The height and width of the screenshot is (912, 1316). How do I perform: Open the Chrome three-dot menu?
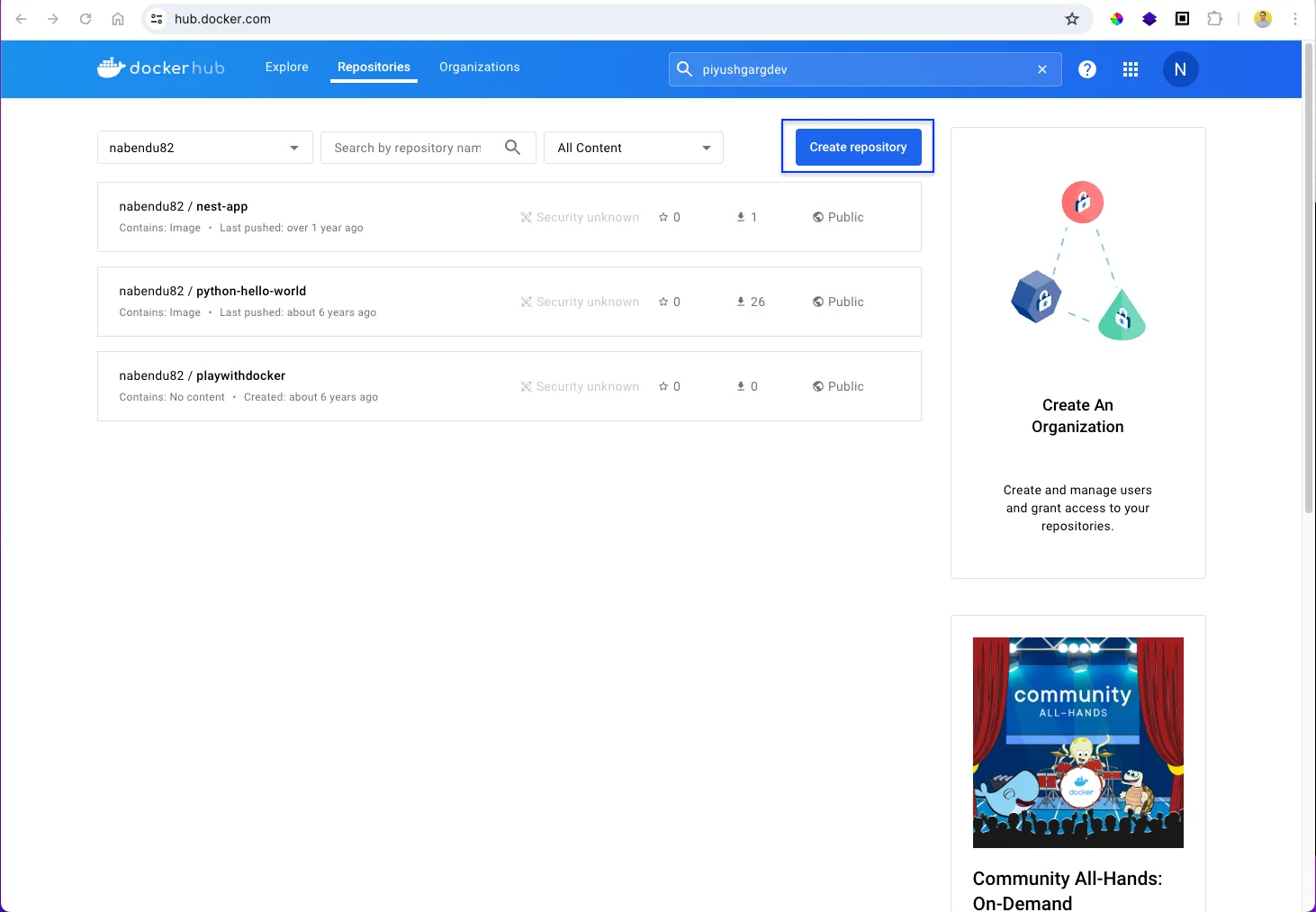pyautogui.click(x=1295, y=19)
